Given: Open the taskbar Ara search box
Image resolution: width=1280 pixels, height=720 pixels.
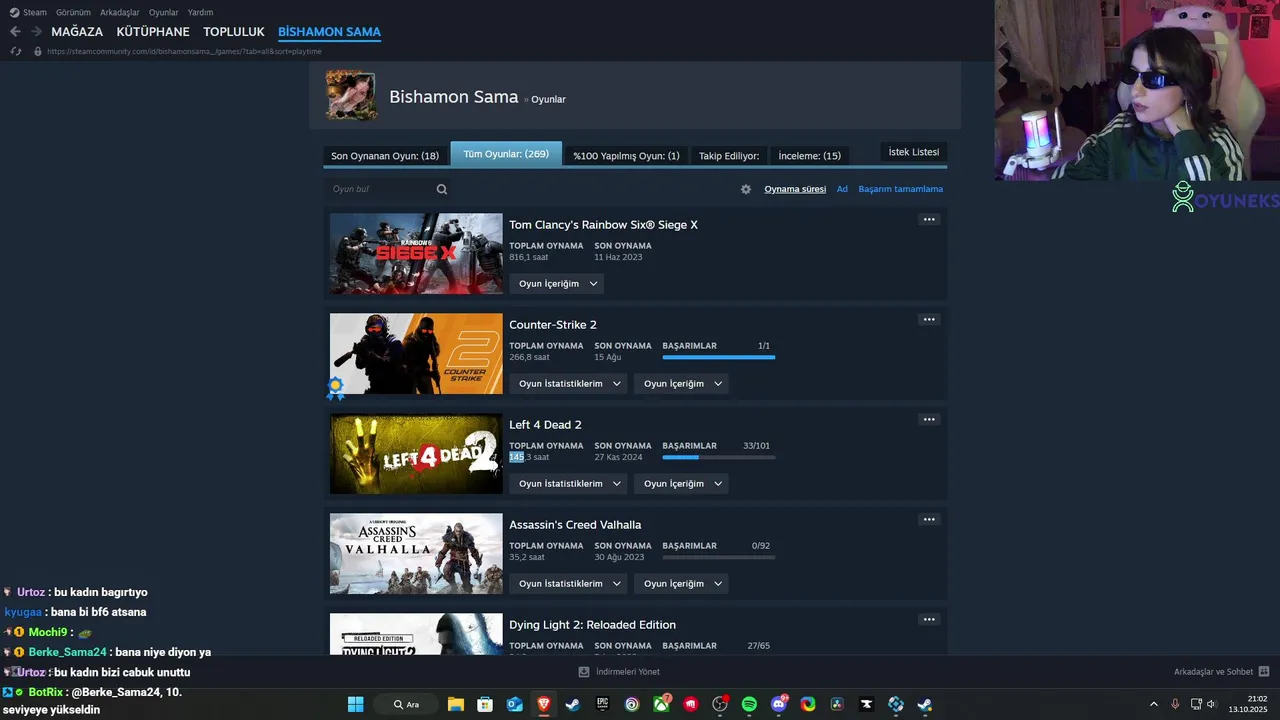Looking at the screenshot, I should pos(405,704).
